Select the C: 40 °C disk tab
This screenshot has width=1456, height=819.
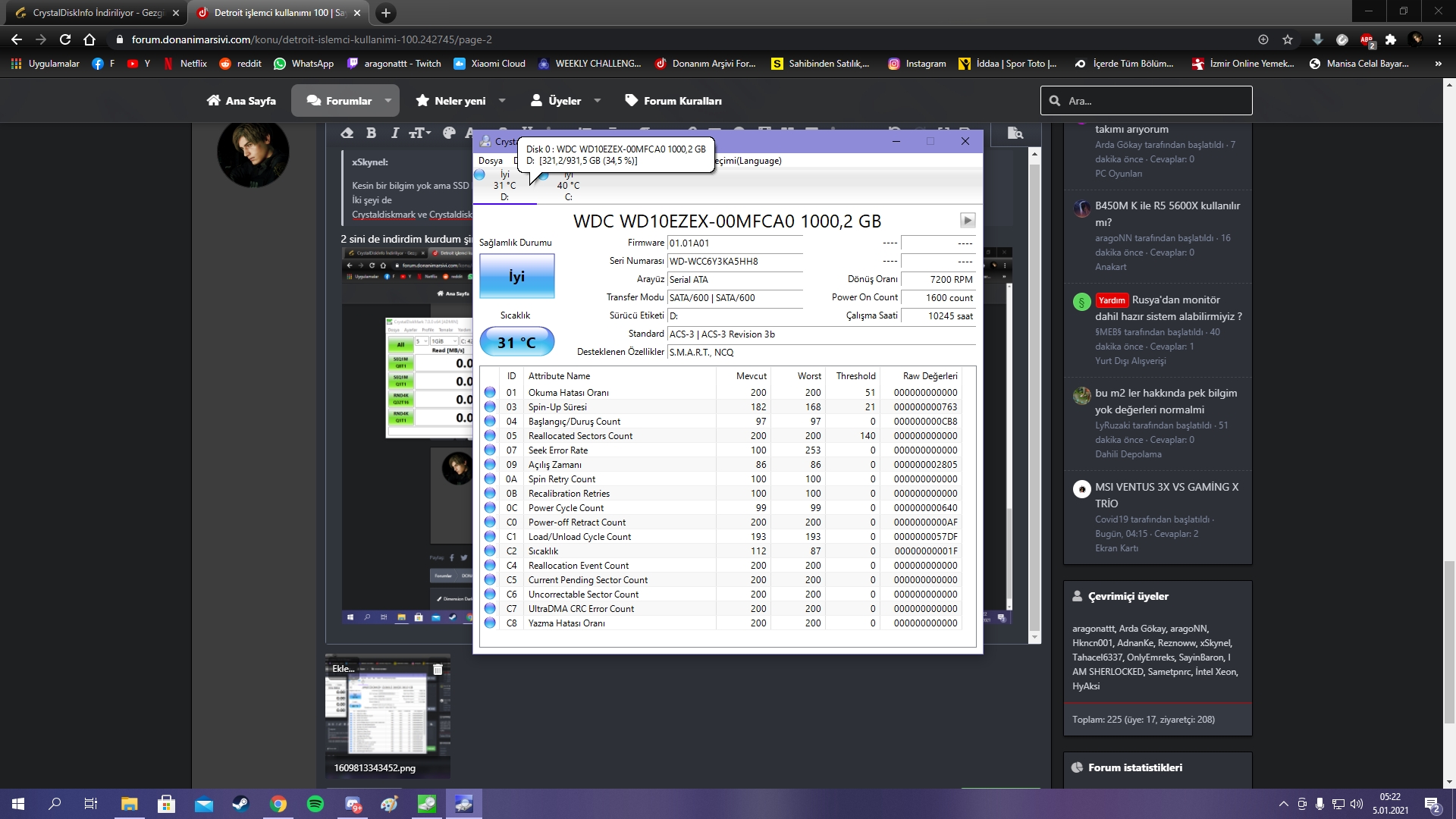pos(568,186)
